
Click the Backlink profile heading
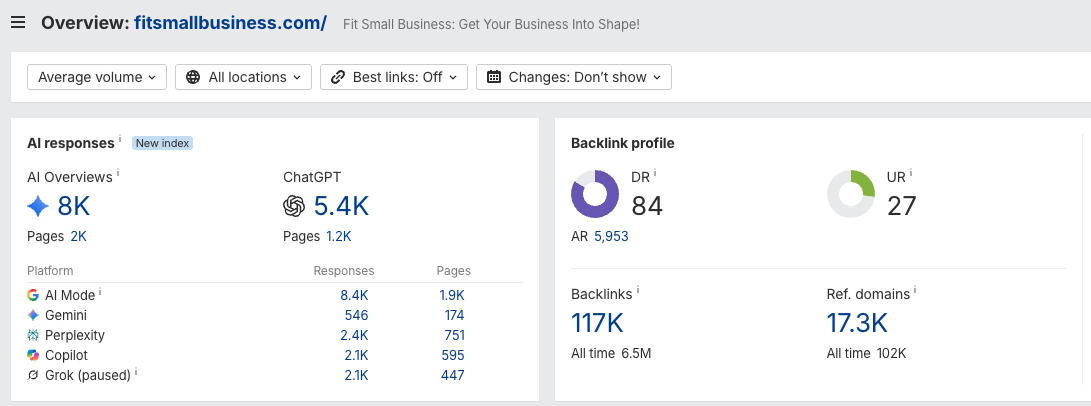(623, 144)
